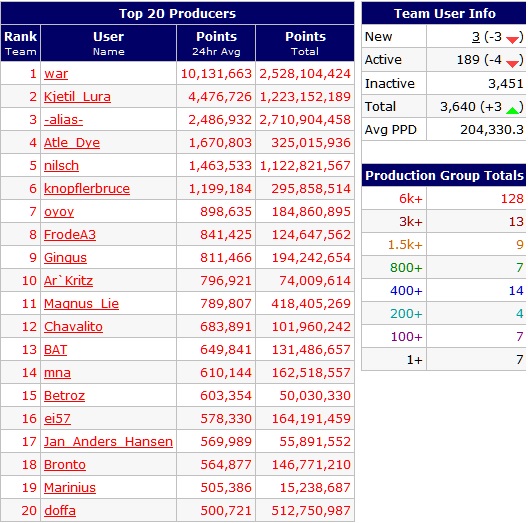The height and width of the screenshot is (523, 528).
Task: Click the red down arrow beside Active
Action: tap(512, 63)
